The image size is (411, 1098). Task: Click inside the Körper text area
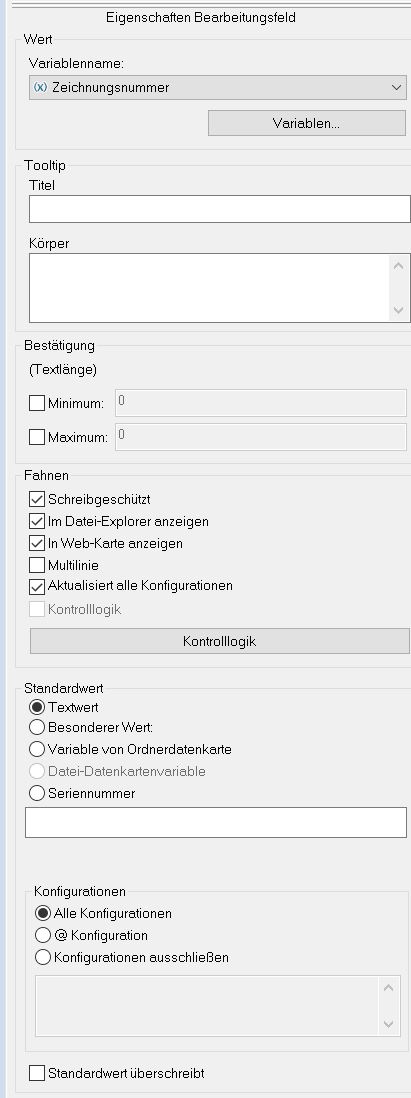click(x=210, y=288)
